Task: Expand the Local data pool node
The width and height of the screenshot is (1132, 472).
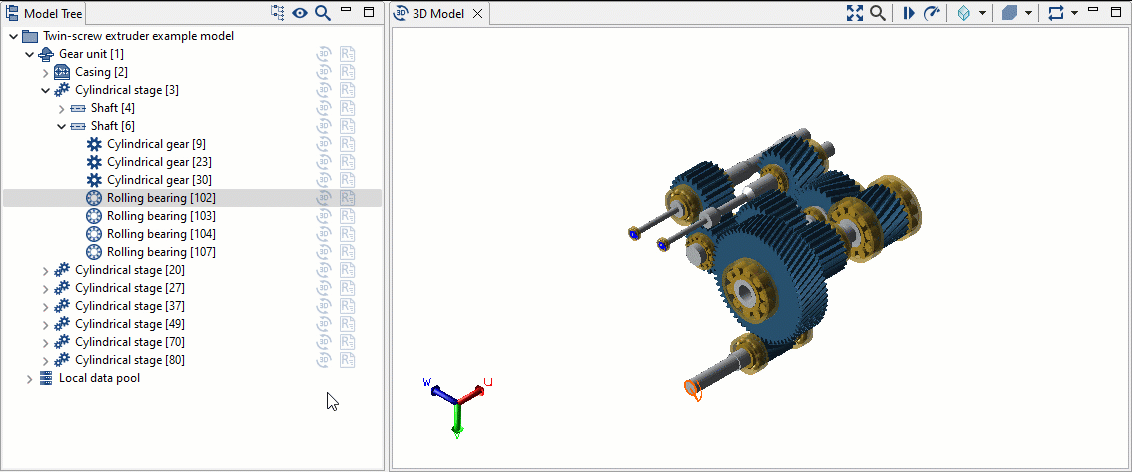Action: pyautogui.click(x=30, y=379)
